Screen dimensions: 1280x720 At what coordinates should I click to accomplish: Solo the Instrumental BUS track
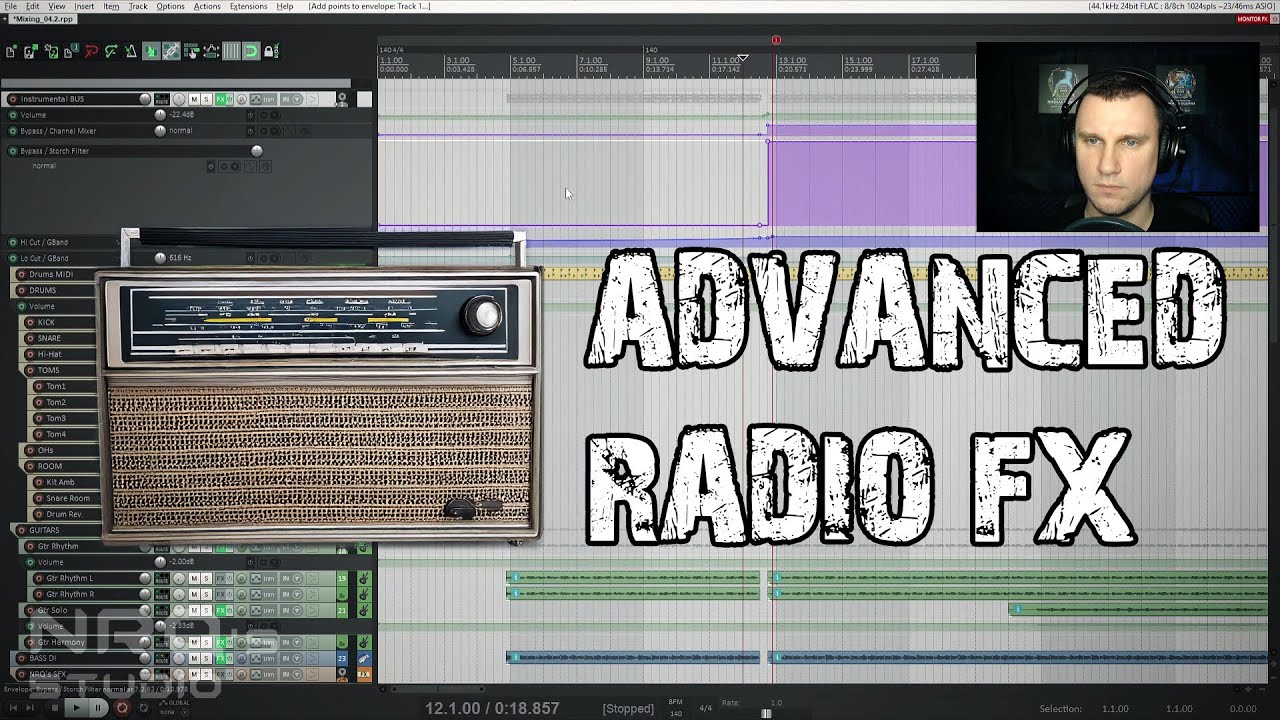206,99
